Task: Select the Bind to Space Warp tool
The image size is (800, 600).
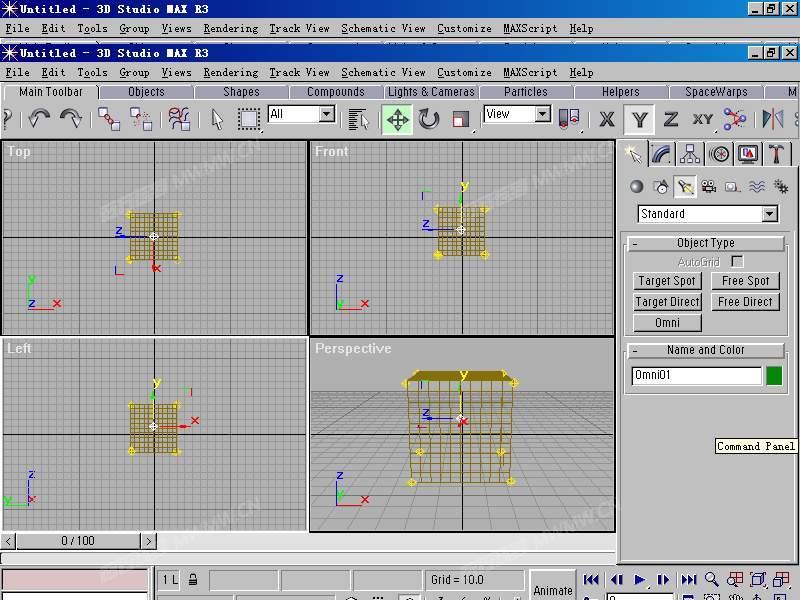Action: click(179, 118)
